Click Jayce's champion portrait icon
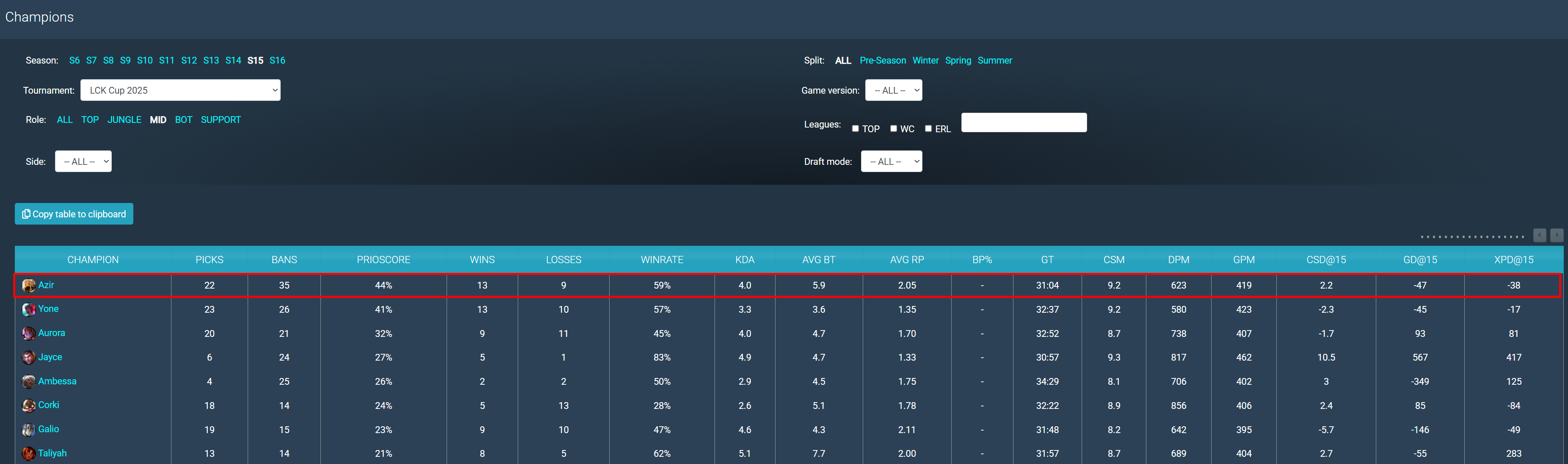 click(29, 358)
